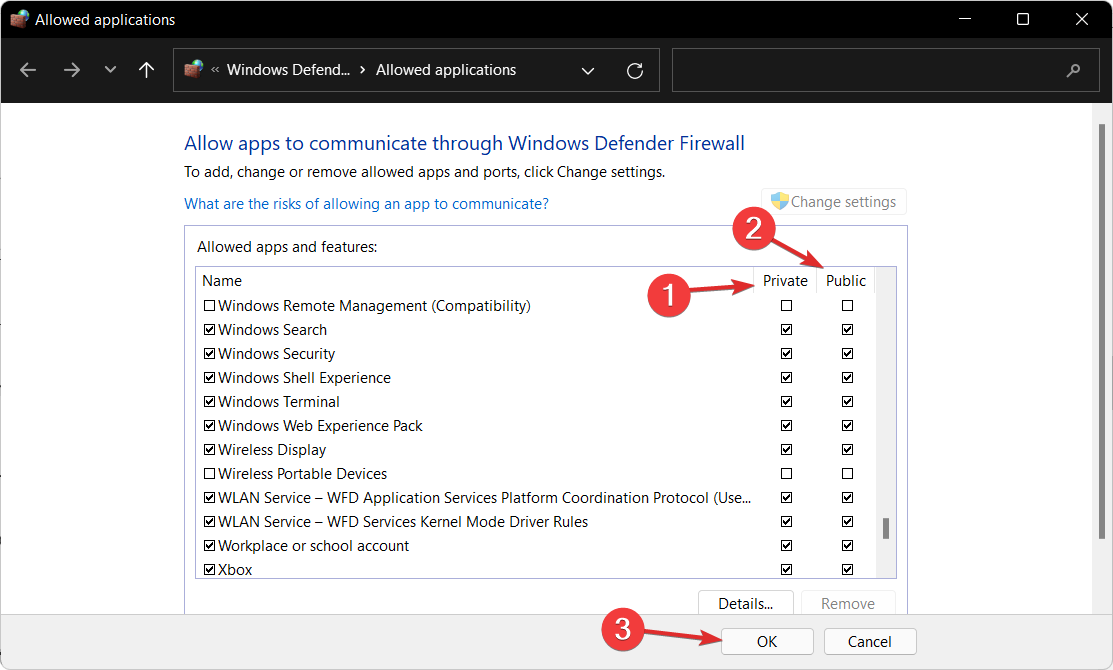Screen dimensions: 1113x670
Task: Click the Change settings button
Action: coord(834,202)
